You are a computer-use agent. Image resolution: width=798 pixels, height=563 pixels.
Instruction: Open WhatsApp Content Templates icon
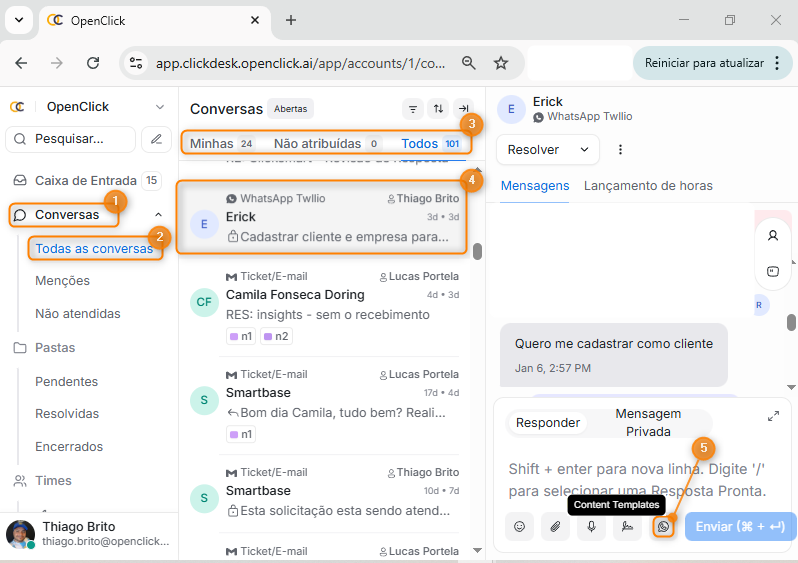click(663, 526)
